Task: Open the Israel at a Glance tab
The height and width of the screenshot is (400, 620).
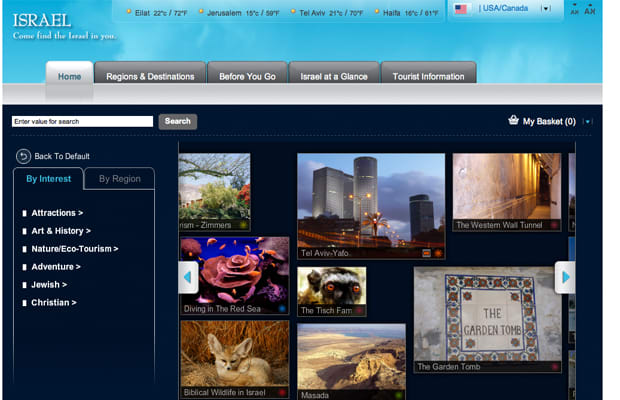Action: point(334,74)
